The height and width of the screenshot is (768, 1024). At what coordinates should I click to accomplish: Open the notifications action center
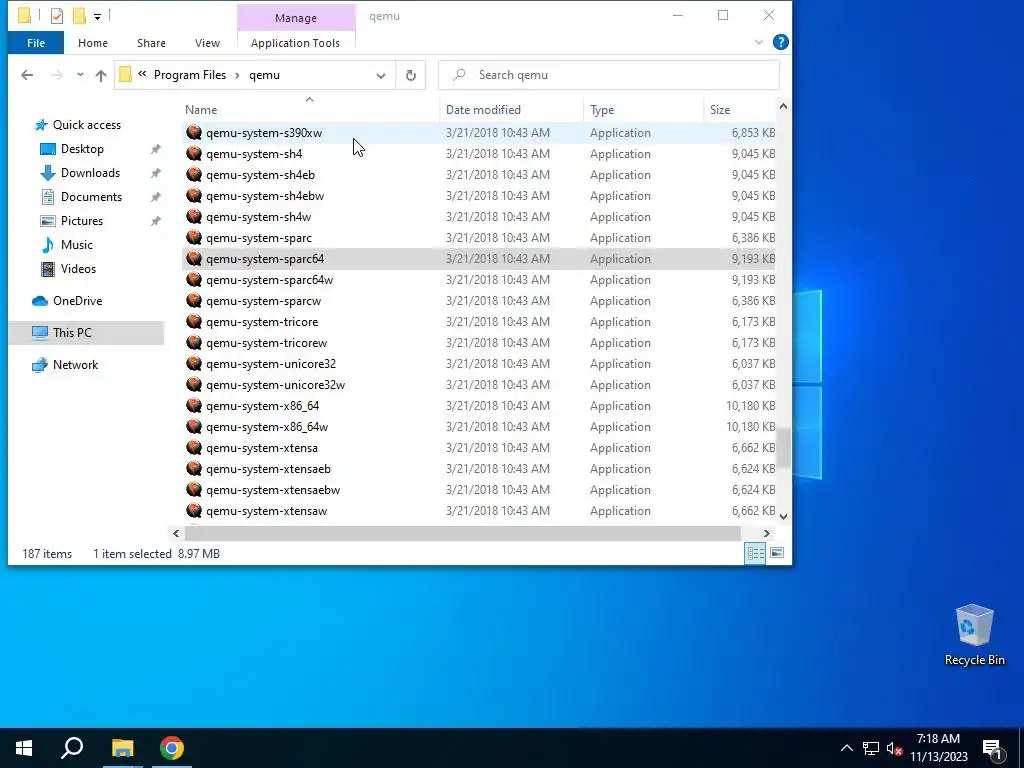(993, 748)
